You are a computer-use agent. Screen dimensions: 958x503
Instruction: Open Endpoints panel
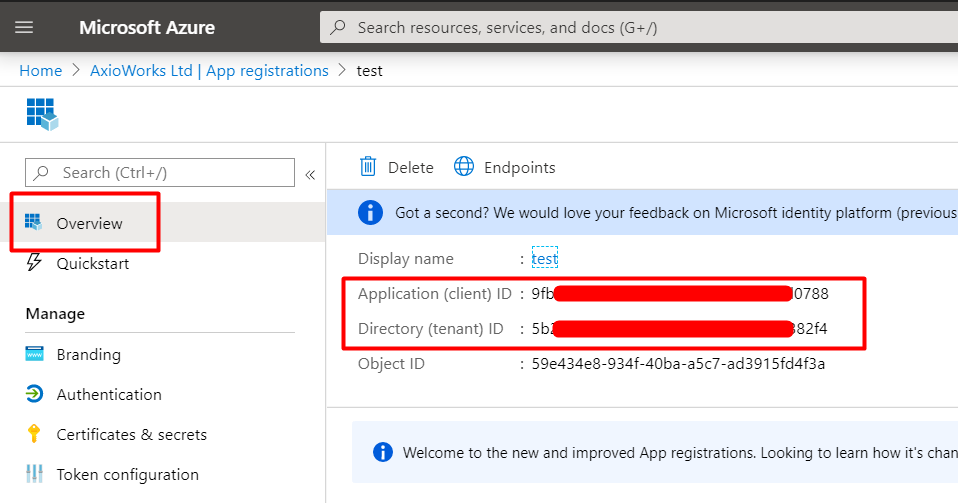pyautogui.click(x=505, y=167)
